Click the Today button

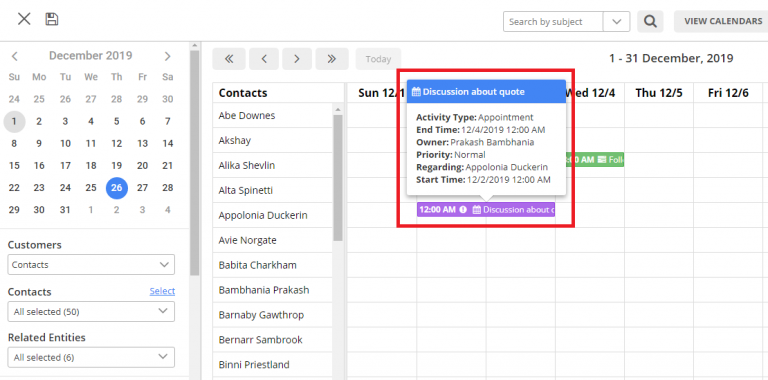tap(378, 59)
